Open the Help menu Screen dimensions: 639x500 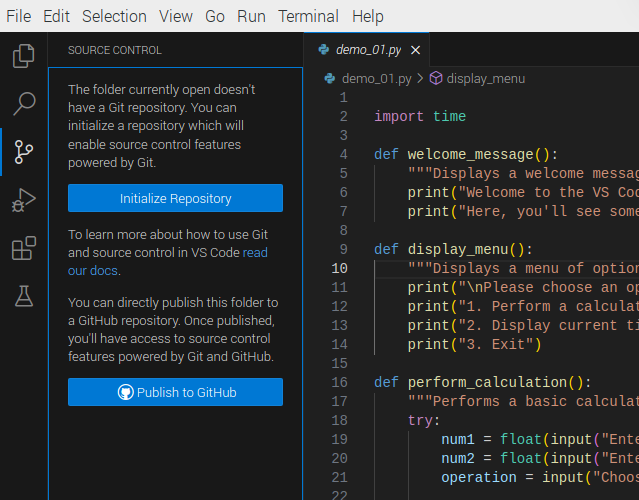point(368,16)
